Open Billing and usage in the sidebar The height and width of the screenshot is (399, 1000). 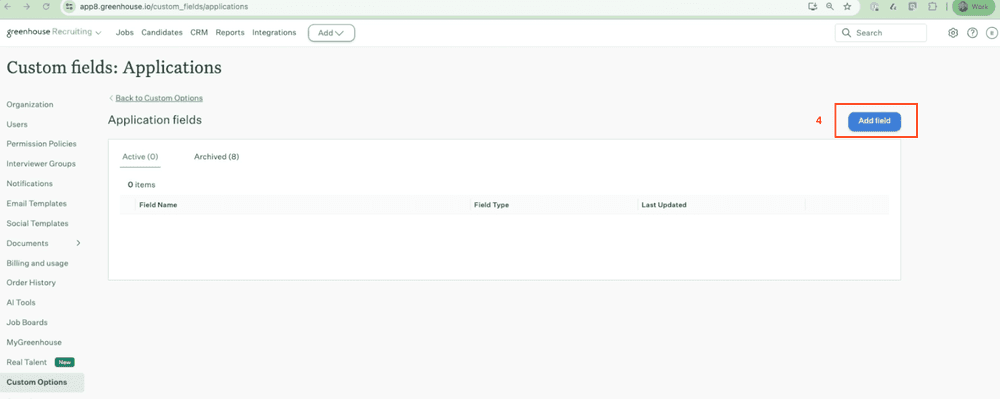point(37,263)
